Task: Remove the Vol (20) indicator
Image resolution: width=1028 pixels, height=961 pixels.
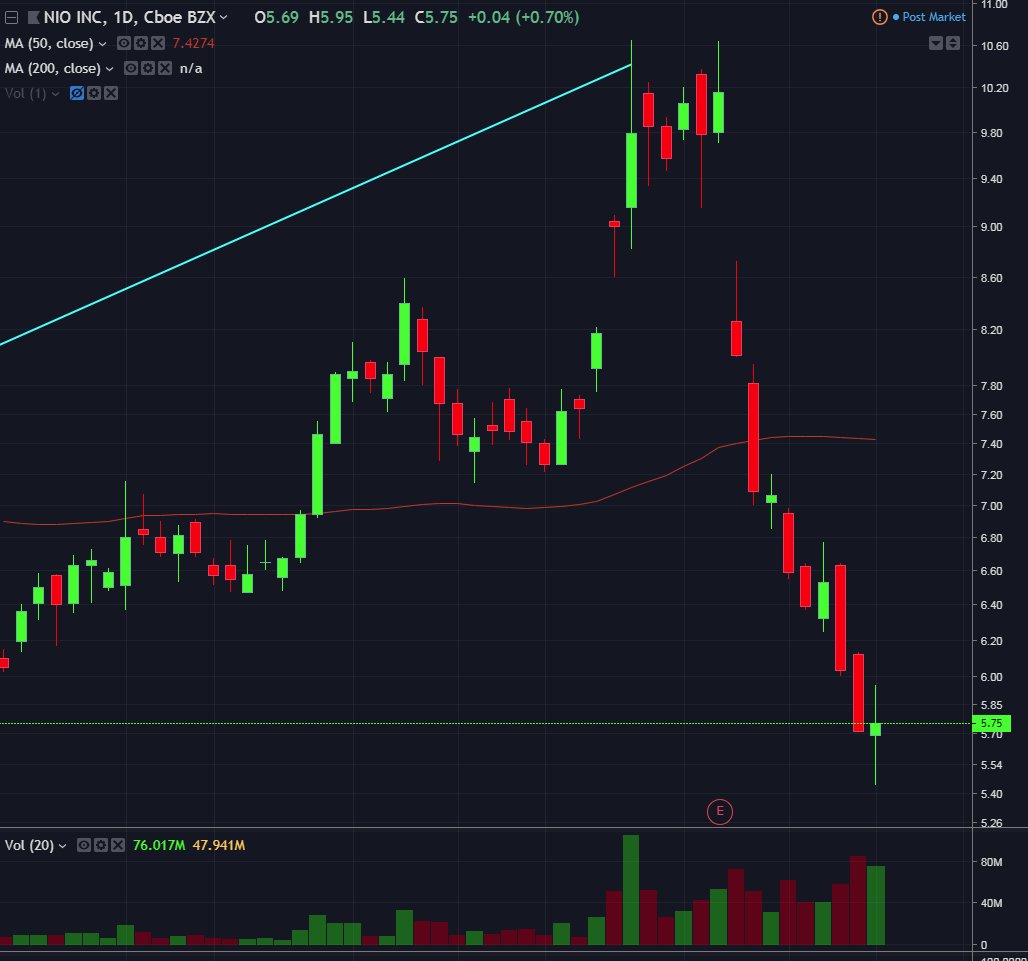Action: 118,845
